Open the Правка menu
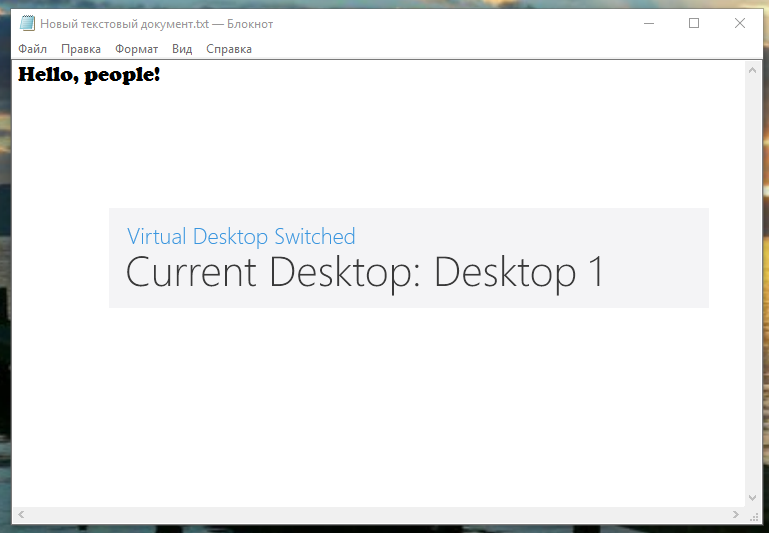The width and height of the screenshot is (769, 533). 81,49
